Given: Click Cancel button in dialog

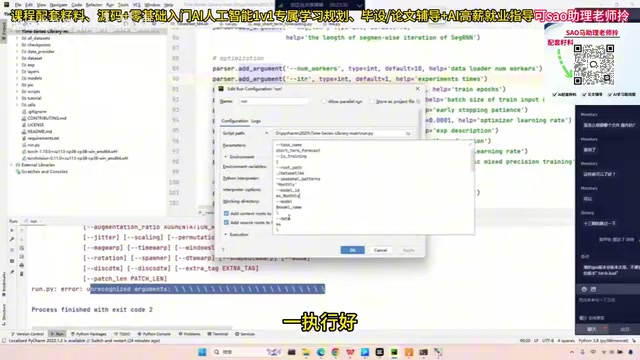Looking at the screenshot, I should pos(380,250).
